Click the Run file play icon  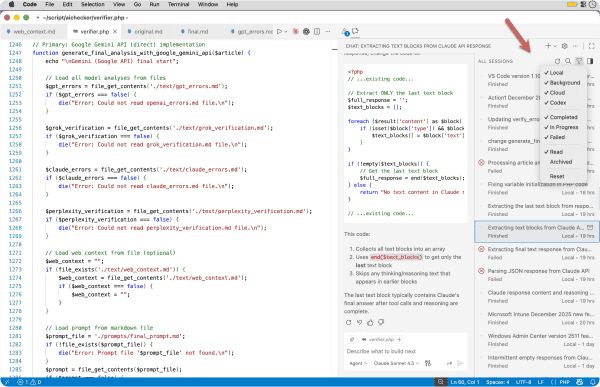pyautogui.click(x=279, y=31)
